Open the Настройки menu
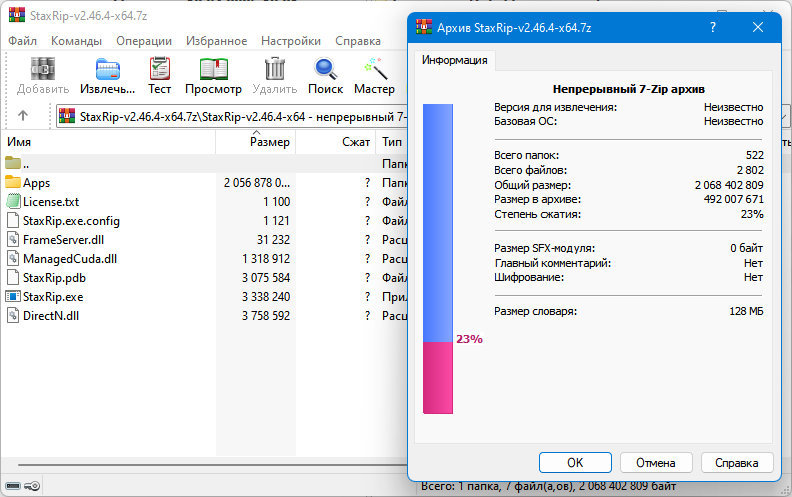This screenshot has width=792, height=497. (x=291, y=41)
